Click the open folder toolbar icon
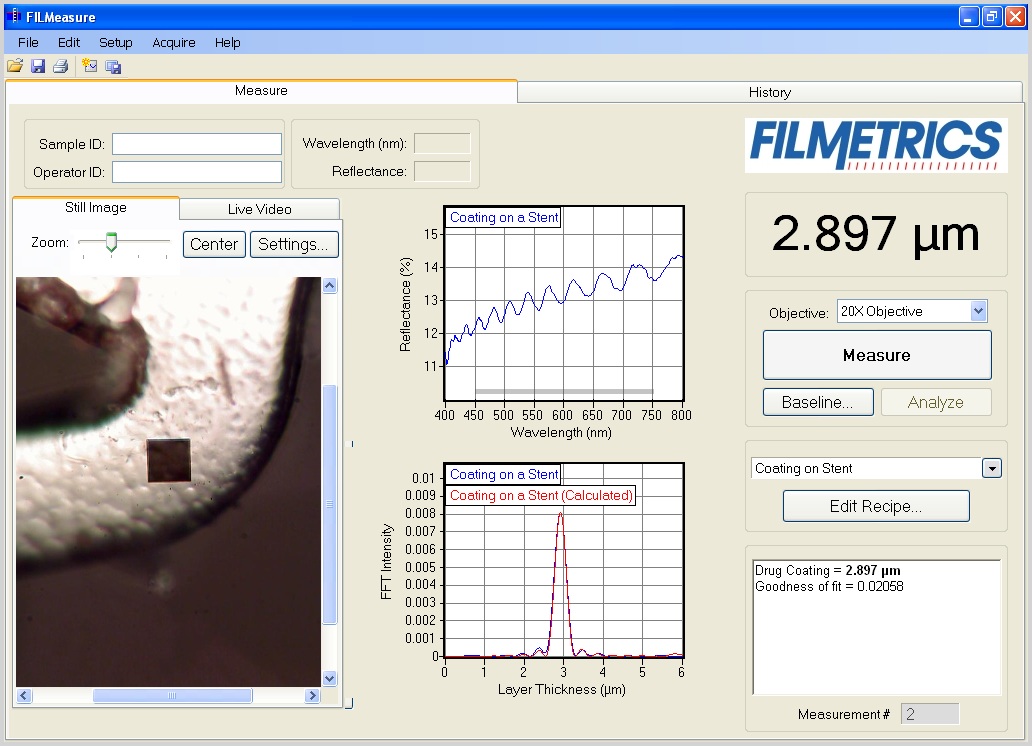Viewport: 1032px width, 746px height. click(15, 66)
